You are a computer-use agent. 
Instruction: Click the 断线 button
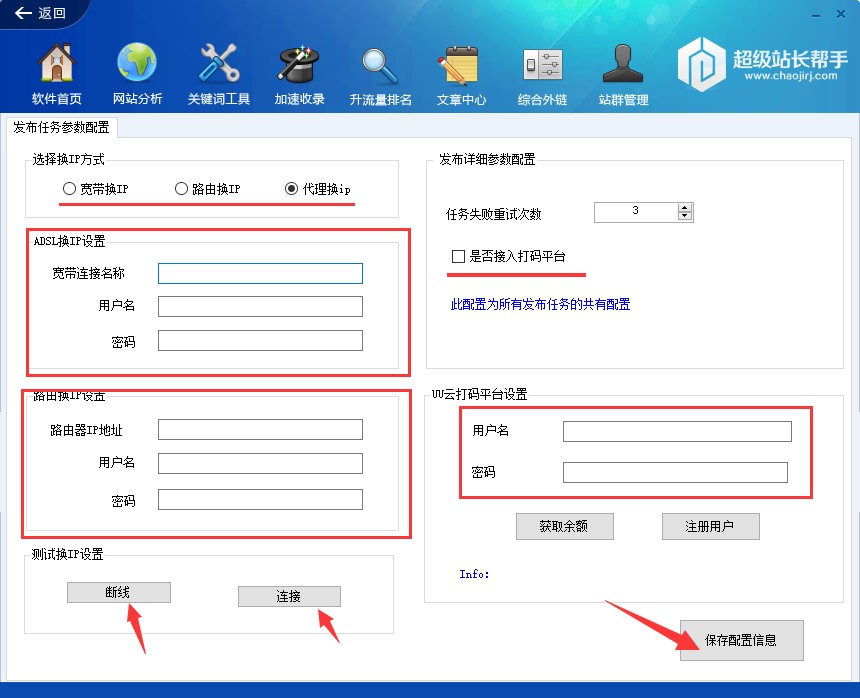(118, 592)
